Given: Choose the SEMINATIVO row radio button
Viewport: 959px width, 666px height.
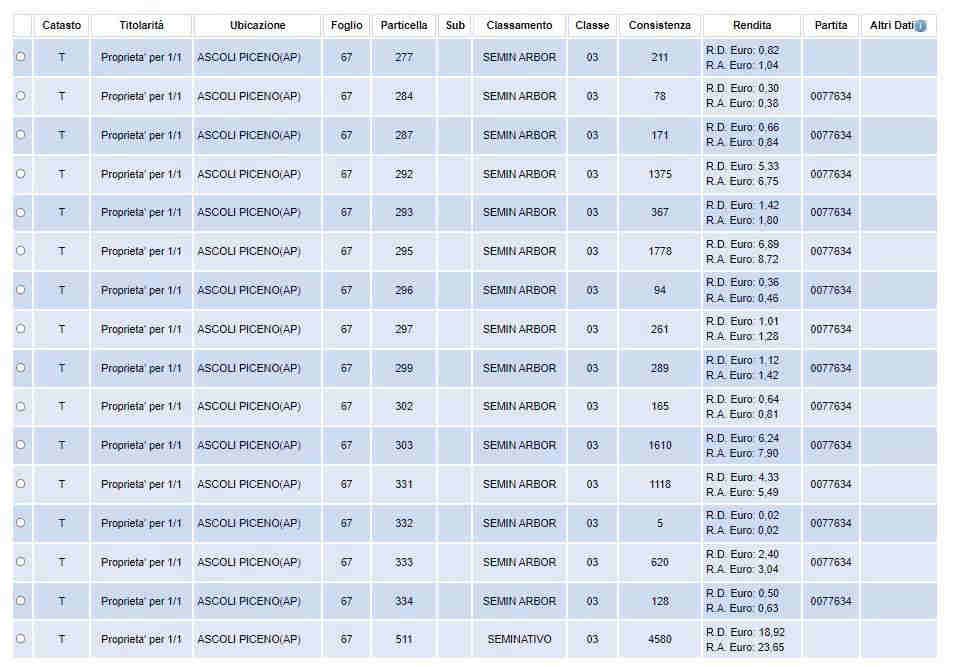Looking at the screenshot, I should [21, 639].
